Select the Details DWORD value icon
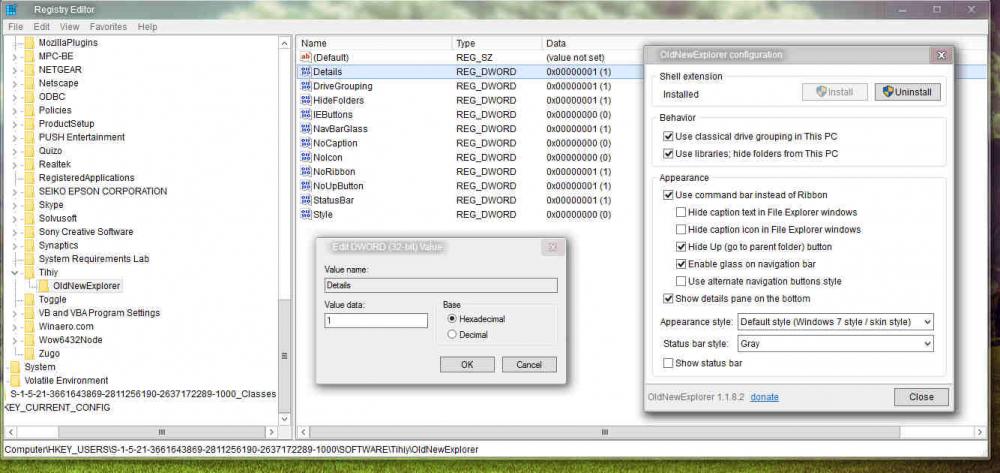 [x=305, y=72]
